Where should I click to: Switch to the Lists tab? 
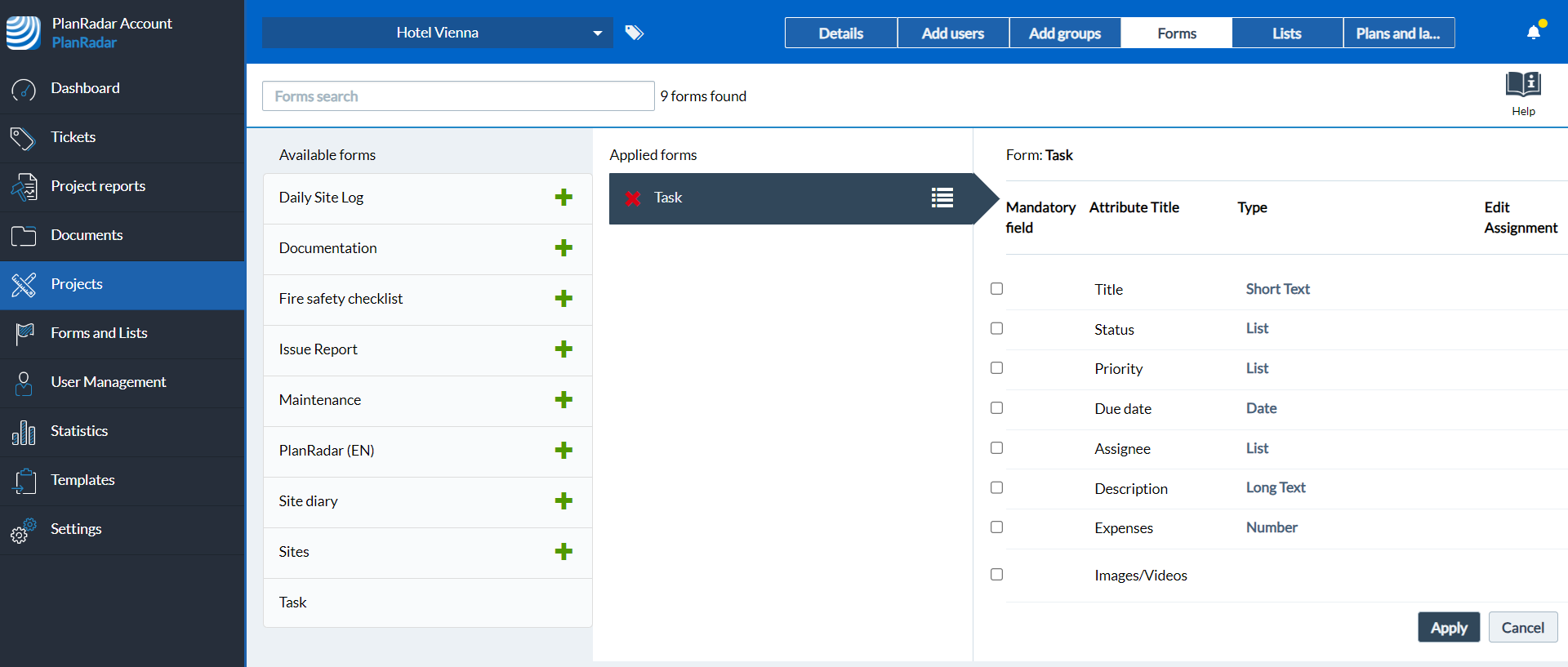[1287, 33]
